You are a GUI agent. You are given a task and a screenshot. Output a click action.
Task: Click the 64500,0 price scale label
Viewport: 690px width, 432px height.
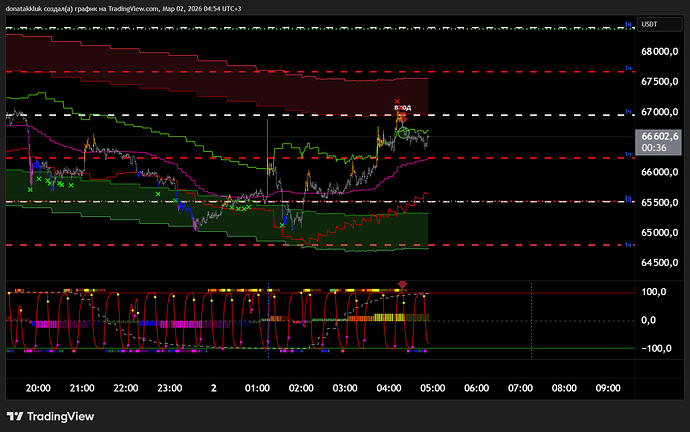[x=660, y=263]
